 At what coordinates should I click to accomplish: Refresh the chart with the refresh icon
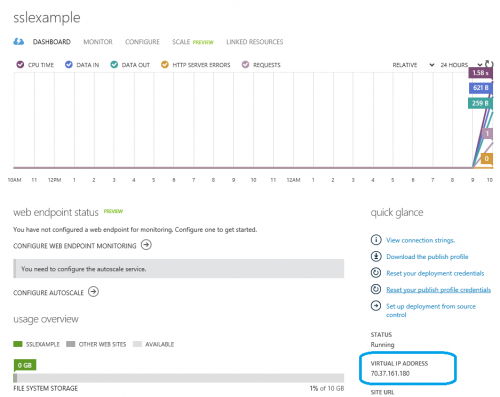pyautogui.click(x=489, y=63)
